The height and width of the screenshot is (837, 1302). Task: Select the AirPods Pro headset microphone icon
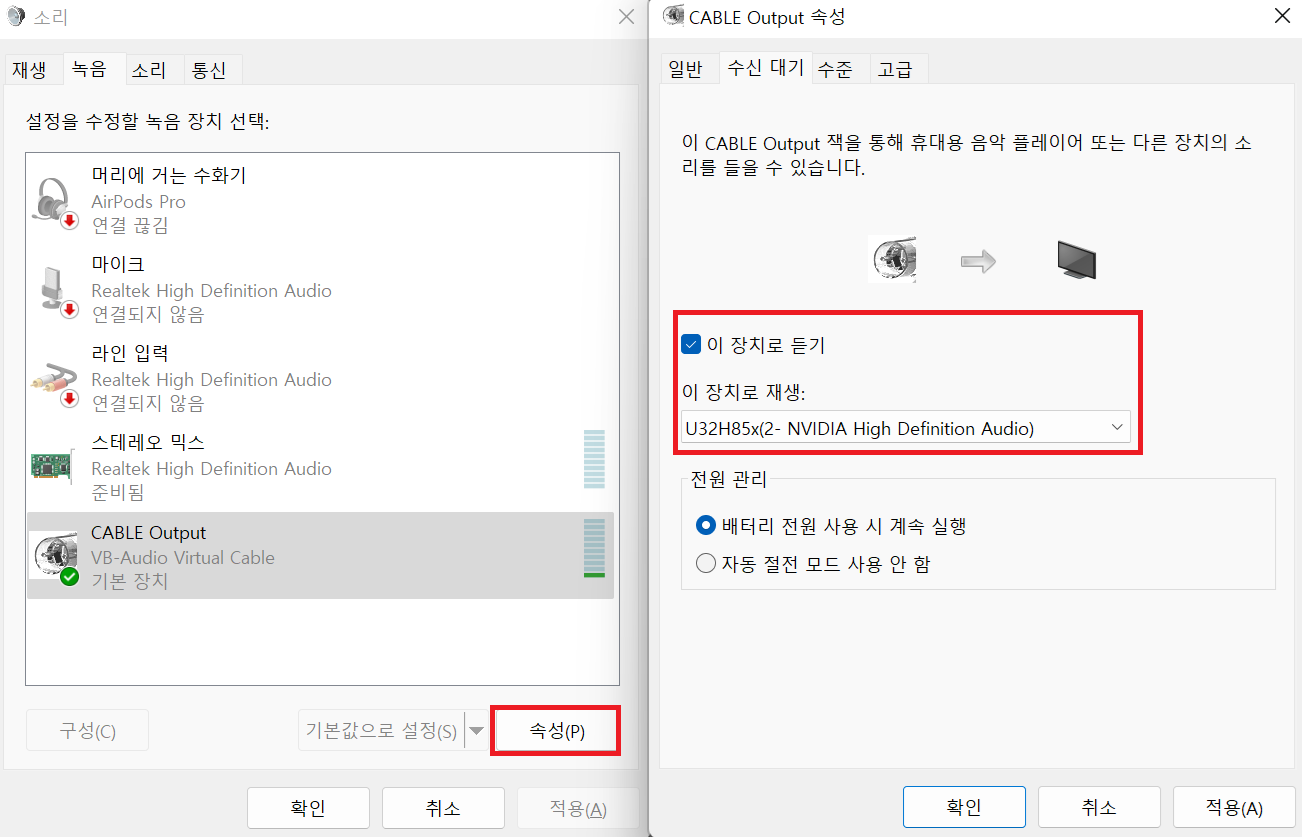click(x=54, y=201)
